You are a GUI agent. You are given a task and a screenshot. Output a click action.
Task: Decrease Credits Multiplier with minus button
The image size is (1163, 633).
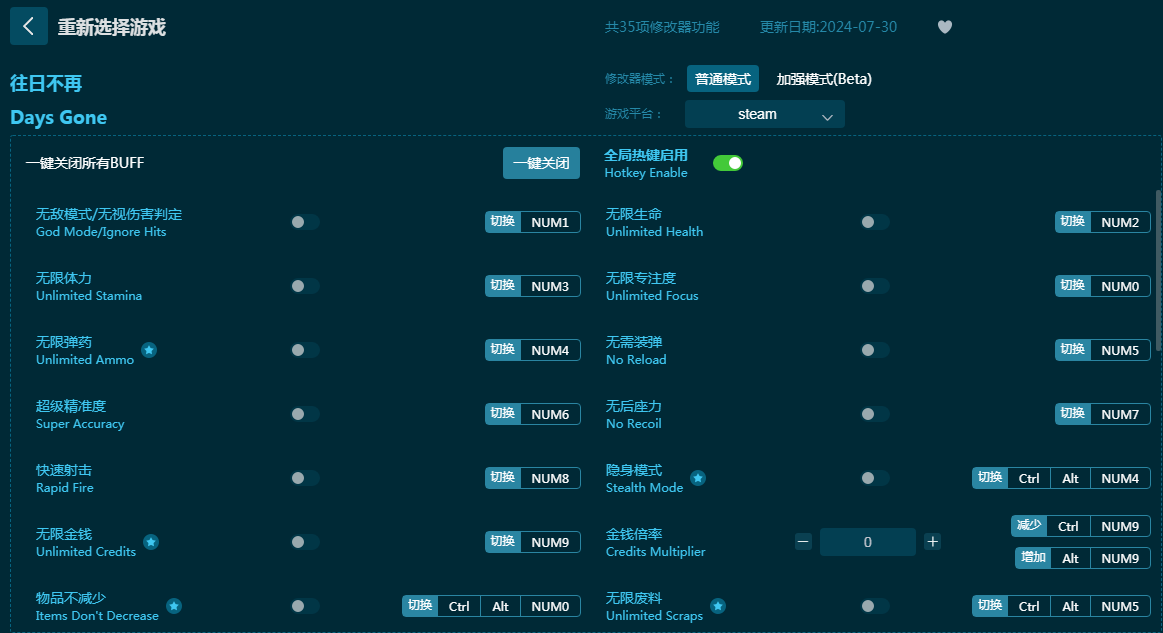click(803, 542)
